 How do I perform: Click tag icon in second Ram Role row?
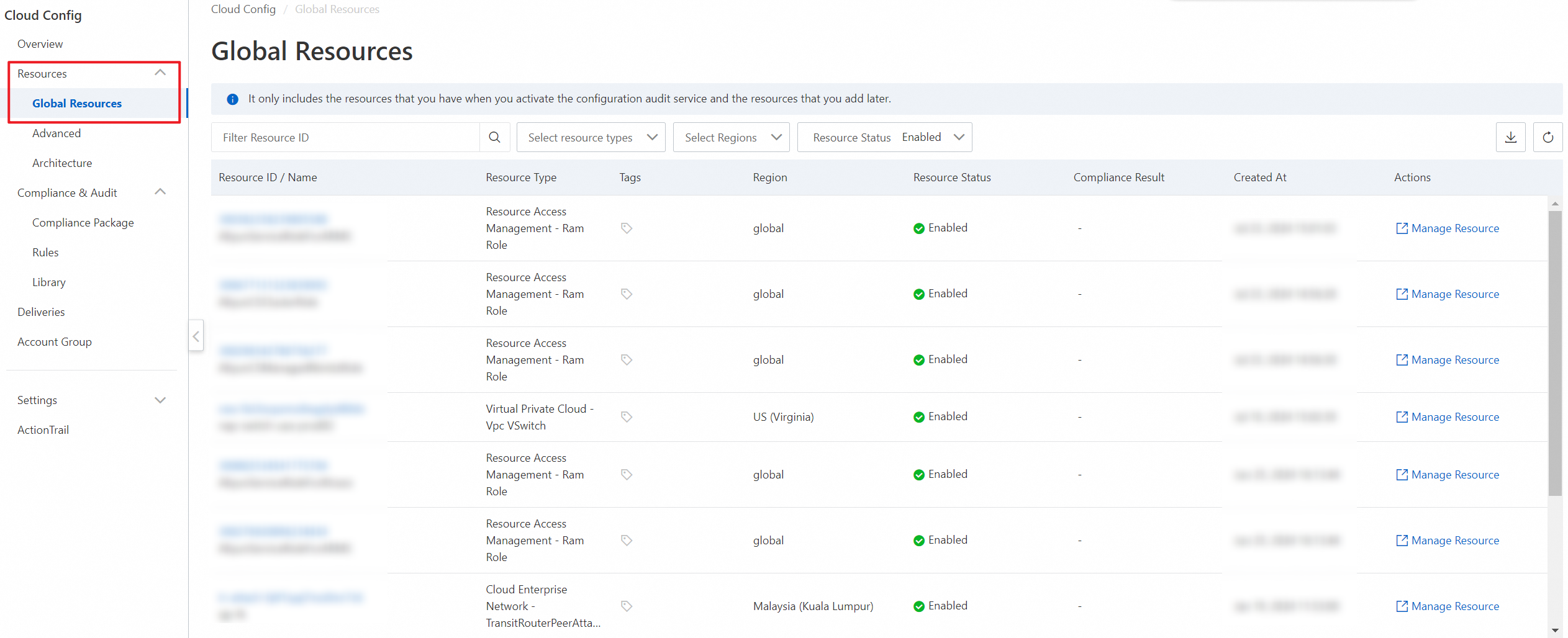click(627, 294)
